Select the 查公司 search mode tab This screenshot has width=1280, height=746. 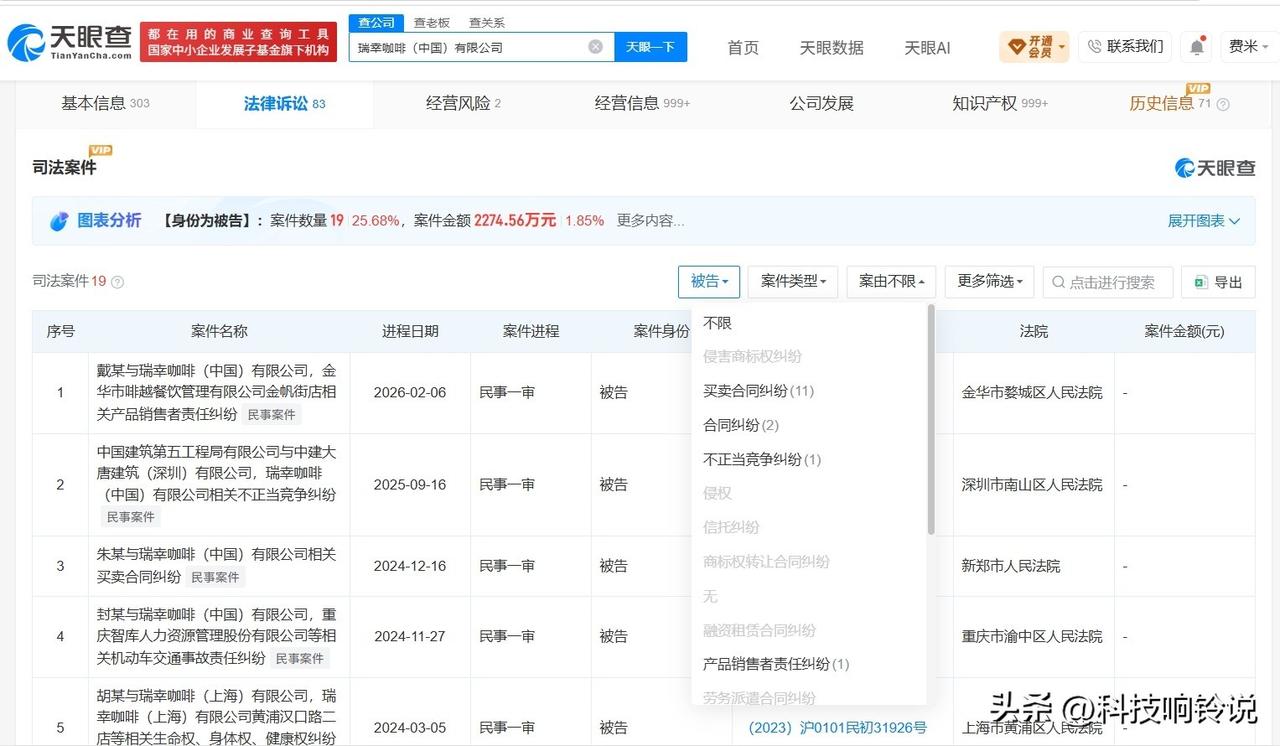[376, 22]
